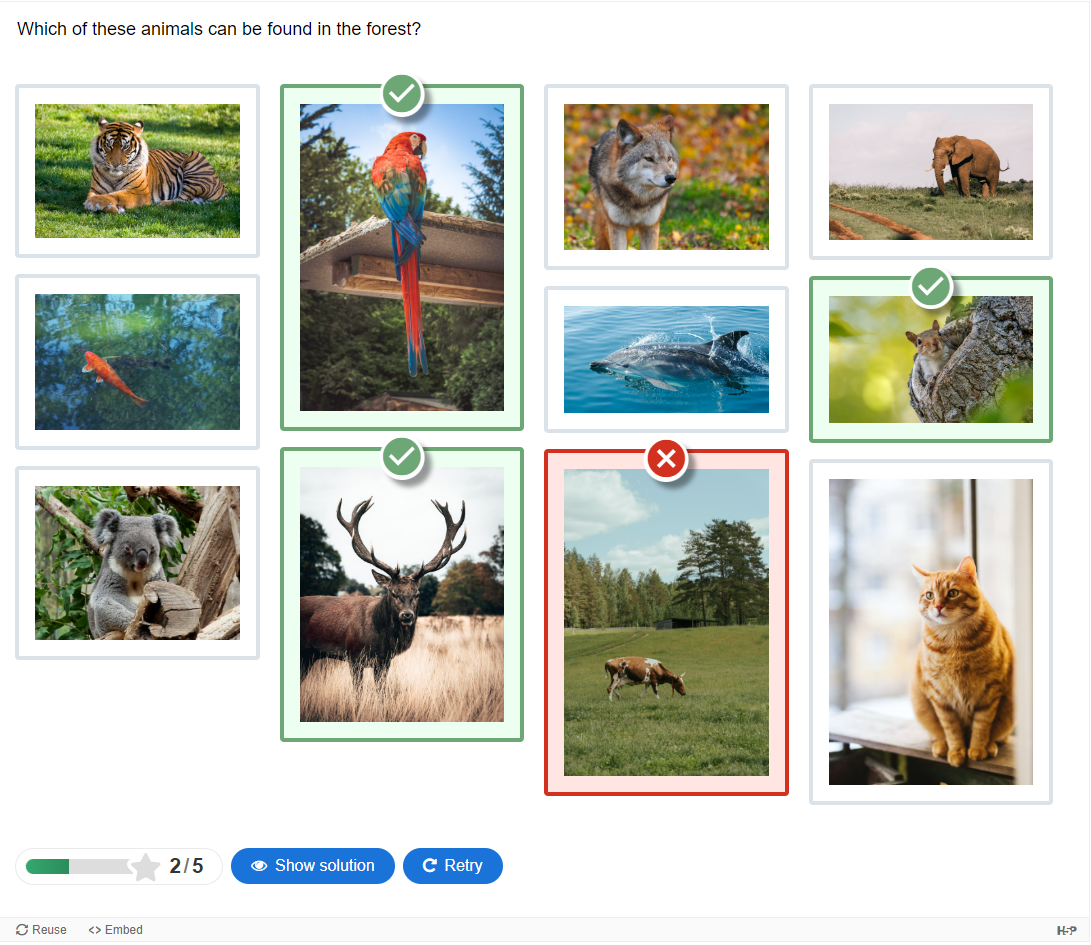Select the dolphin image option

(x=666, y=359)
